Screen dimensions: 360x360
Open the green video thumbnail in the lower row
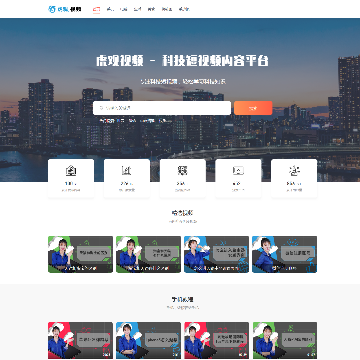click(x=284, y=340)
